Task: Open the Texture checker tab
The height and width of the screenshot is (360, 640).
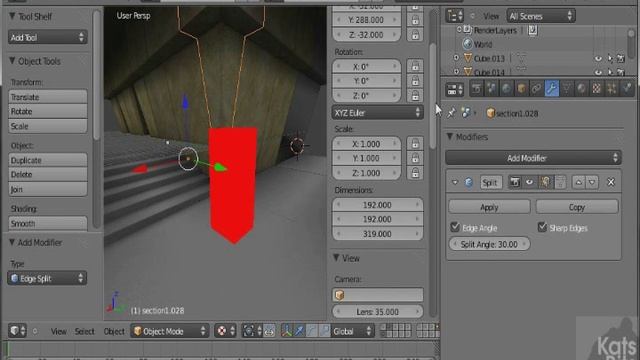Action: [x=597, y=89]
